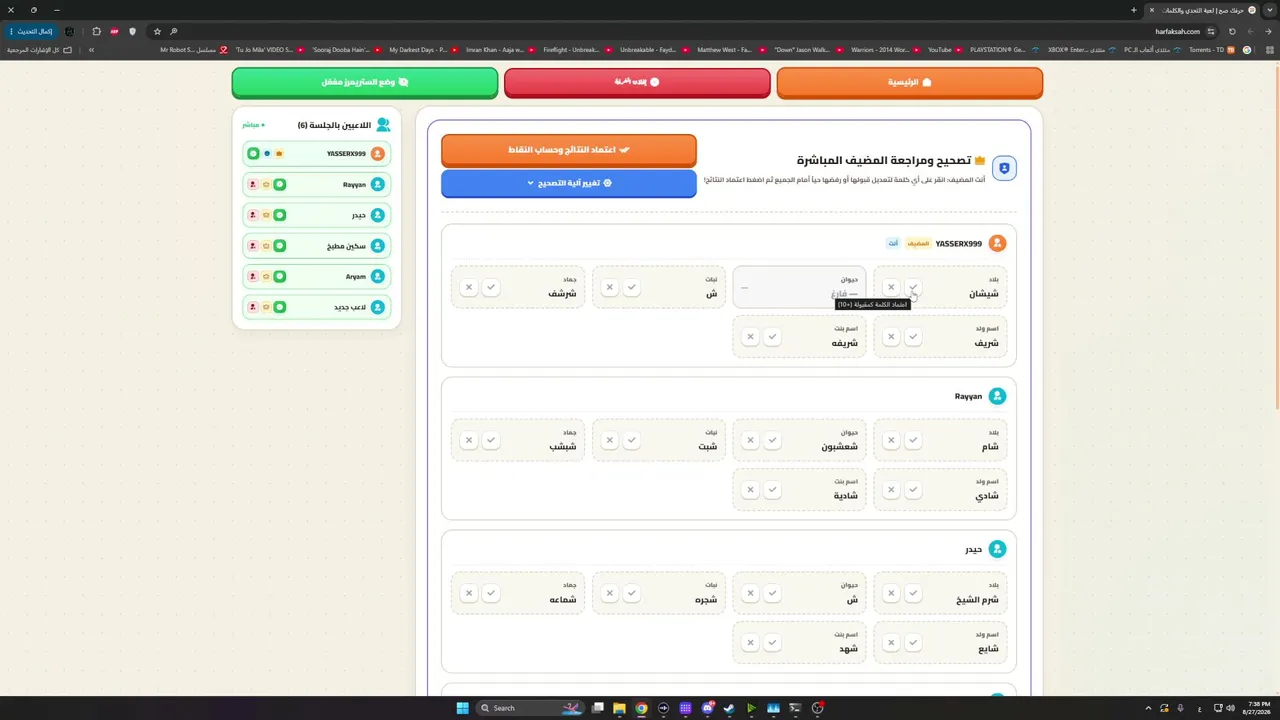This screenshot has width=1280, height=720.
Task: Reject the girl name شادية
Action: [x=750, y=489]
